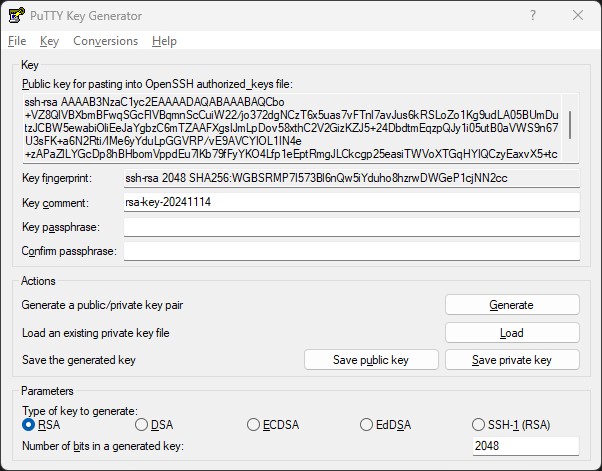Close the PuTTY Key Generator window
602x471 pixels.
(x=577, y=15)
